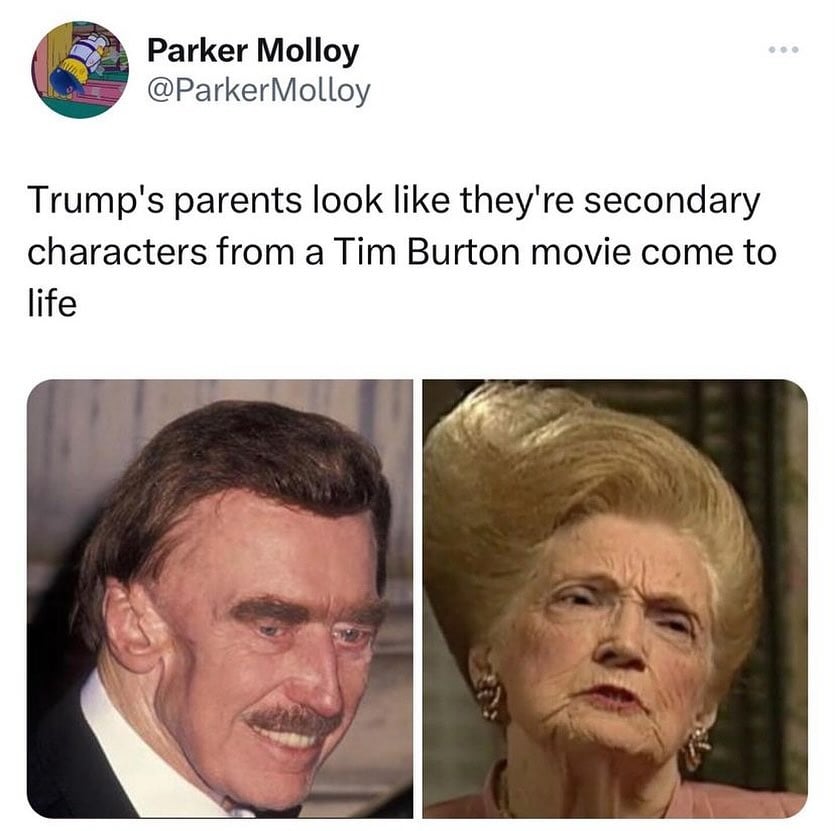The width and height of the screenshot is (835, 831).
Task: Open profile via Parker Molloy display name
Action: point(253,51)
